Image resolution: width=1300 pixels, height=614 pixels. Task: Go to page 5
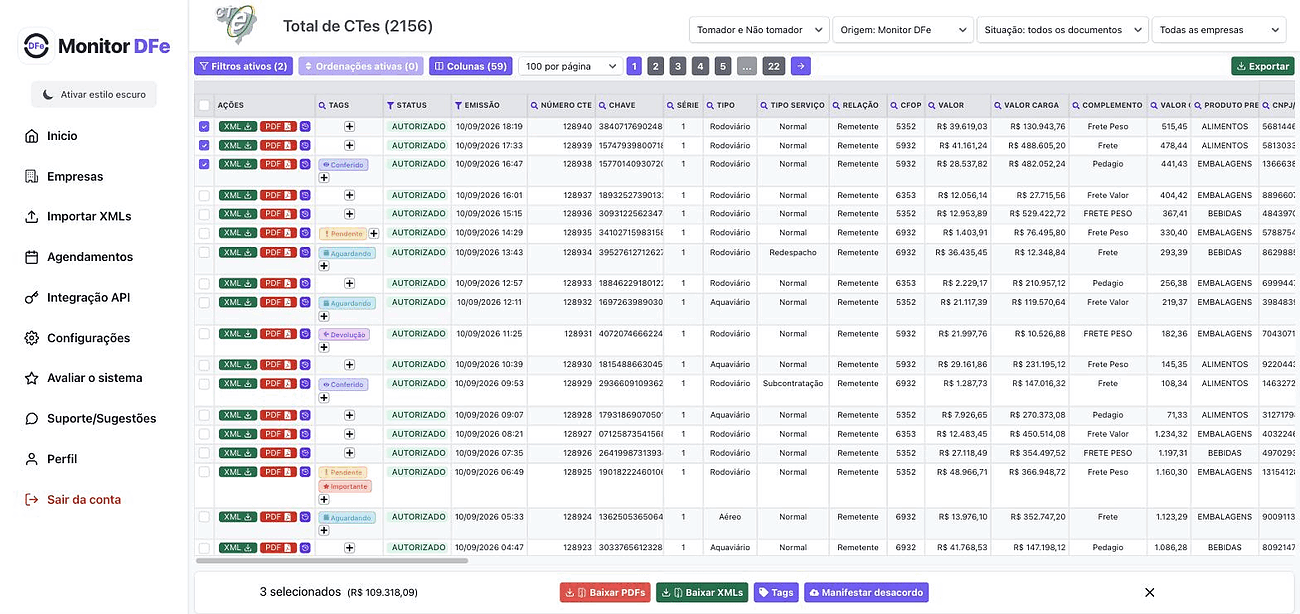pyautogui.click(x=724, y=66)
